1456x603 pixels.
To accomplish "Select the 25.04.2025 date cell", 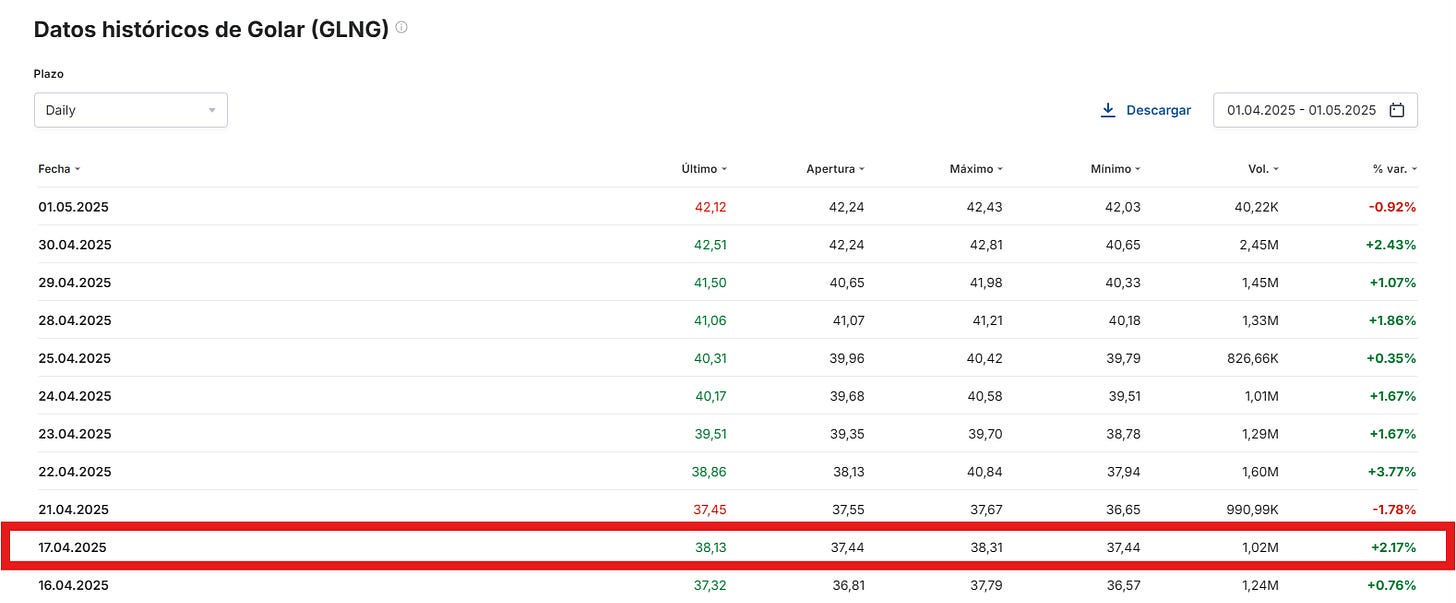I will [75, 358].
